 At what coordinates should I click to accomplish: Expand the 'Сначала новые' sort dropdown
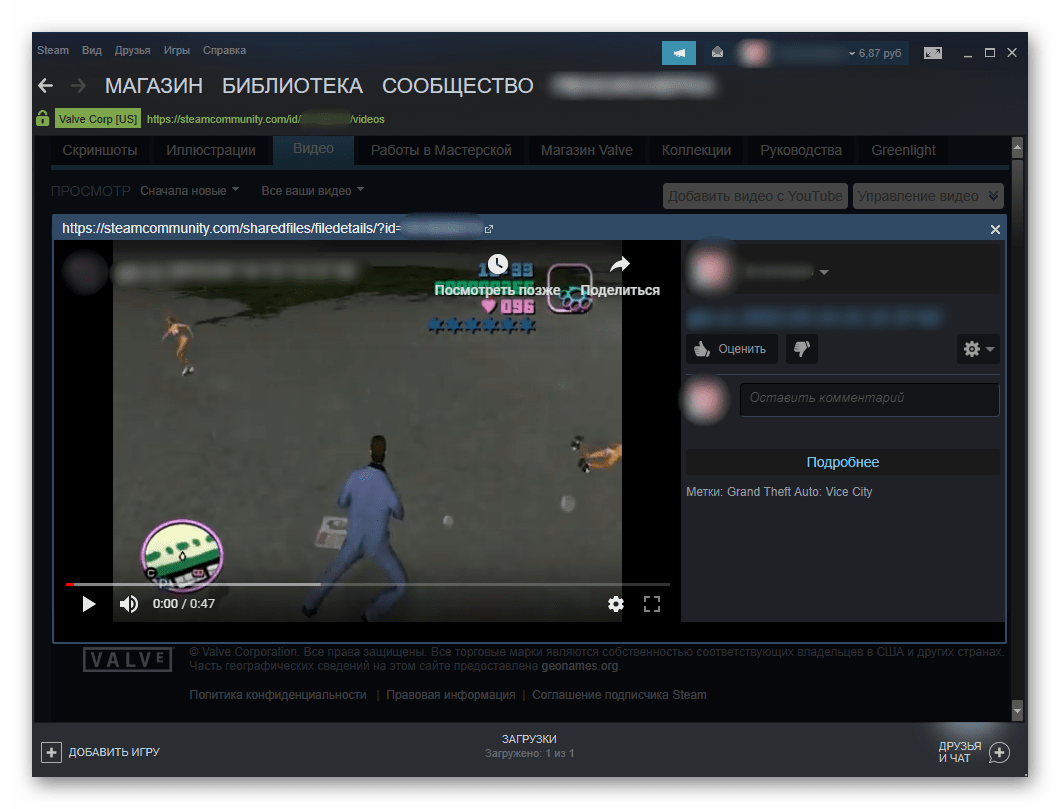[x=190, y=190]
